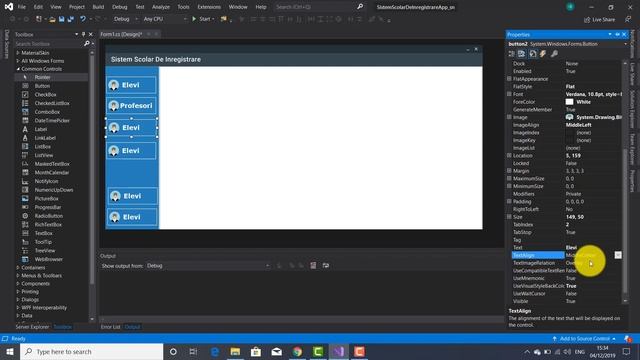640x360 pixels.
Task: Click the top Elevi button on form
Action: (131, 85)
